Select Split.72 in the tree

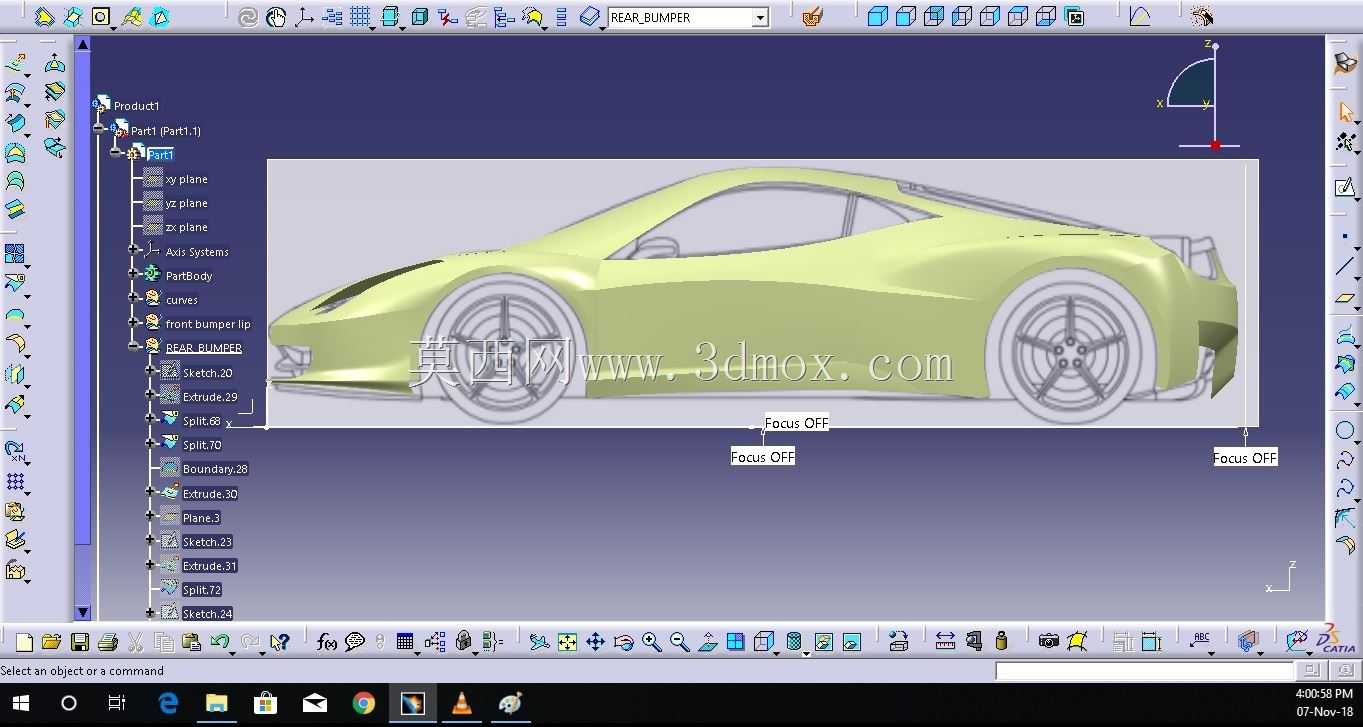click(202, 590)
